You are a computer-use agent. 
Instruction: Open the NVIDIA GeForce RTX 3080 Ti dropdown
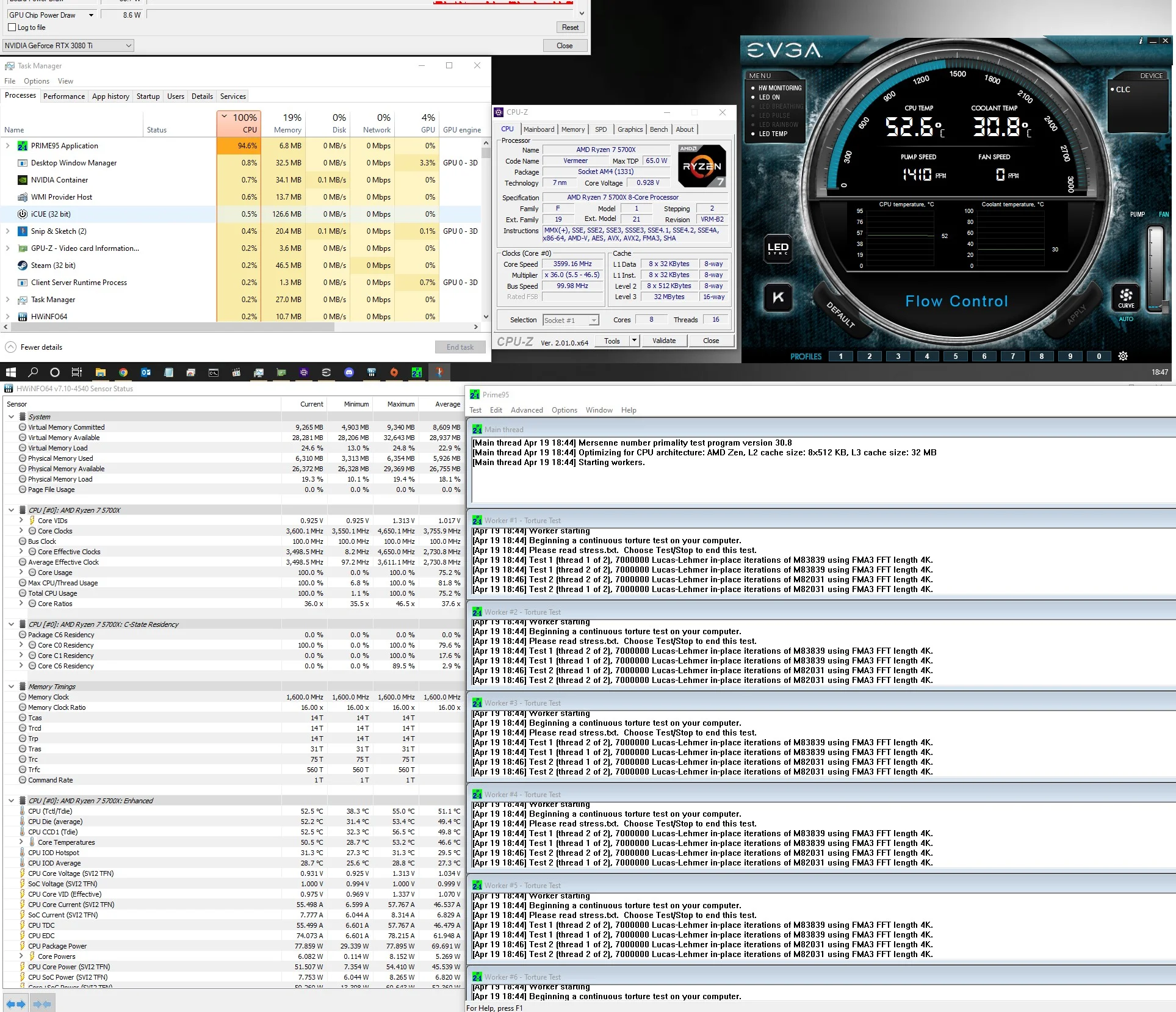pos(68,46)
